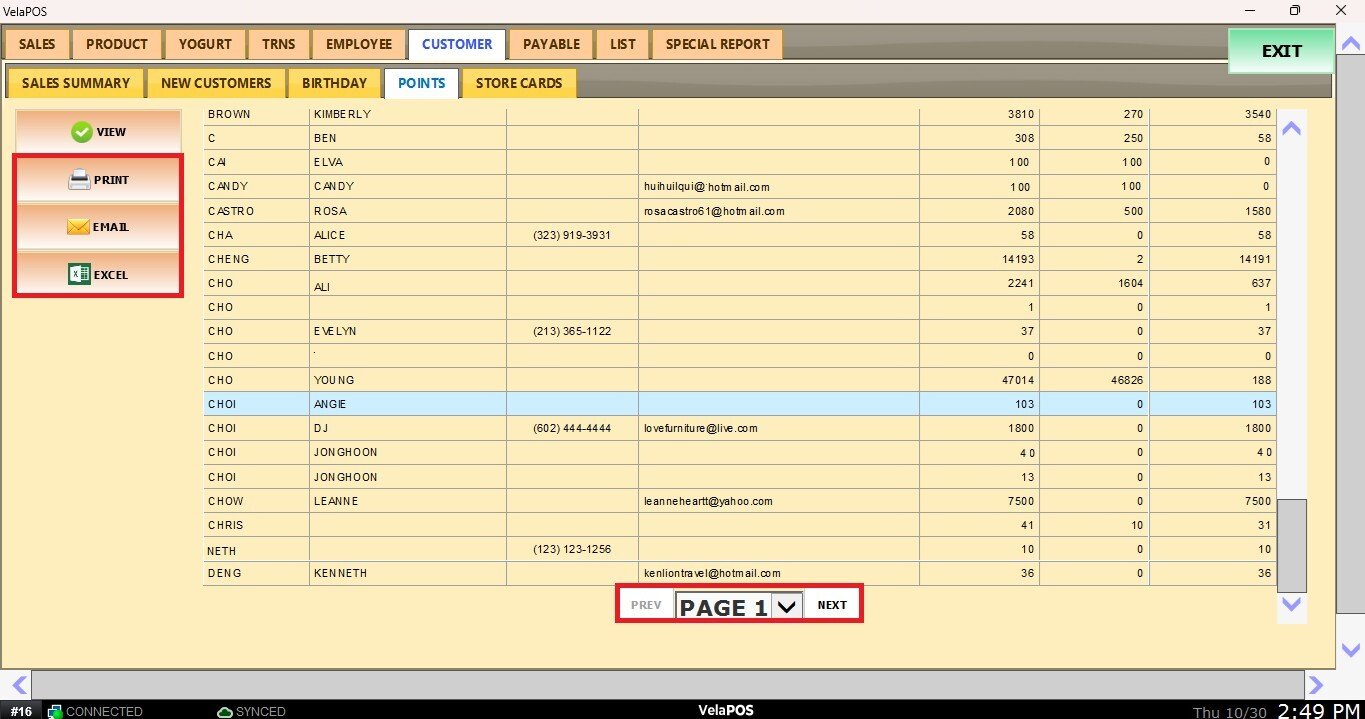The height and width of the screenshot is (719, 1365).
Task: Click the green checkmark View icon
Action: 82,132
